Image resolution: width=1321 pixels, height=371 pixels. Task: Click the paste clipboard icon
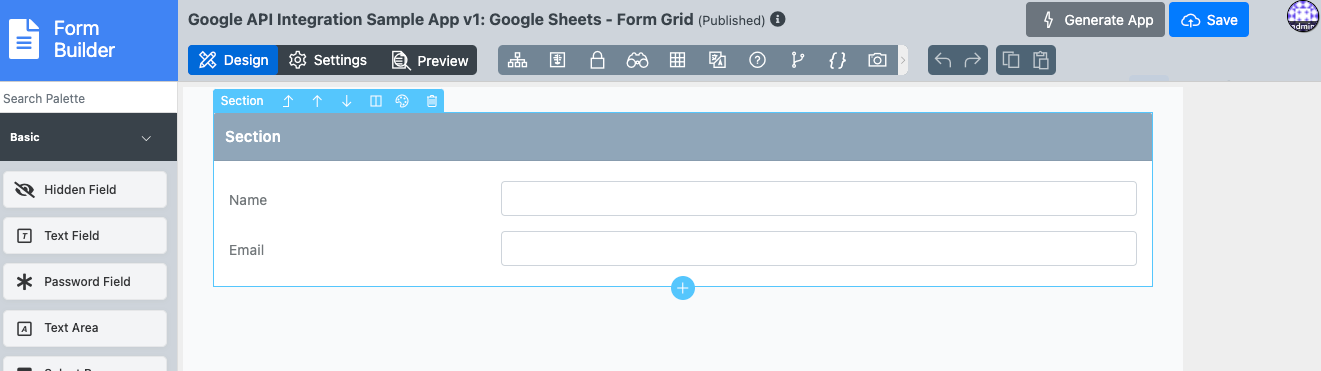(x=1041, y=60)
